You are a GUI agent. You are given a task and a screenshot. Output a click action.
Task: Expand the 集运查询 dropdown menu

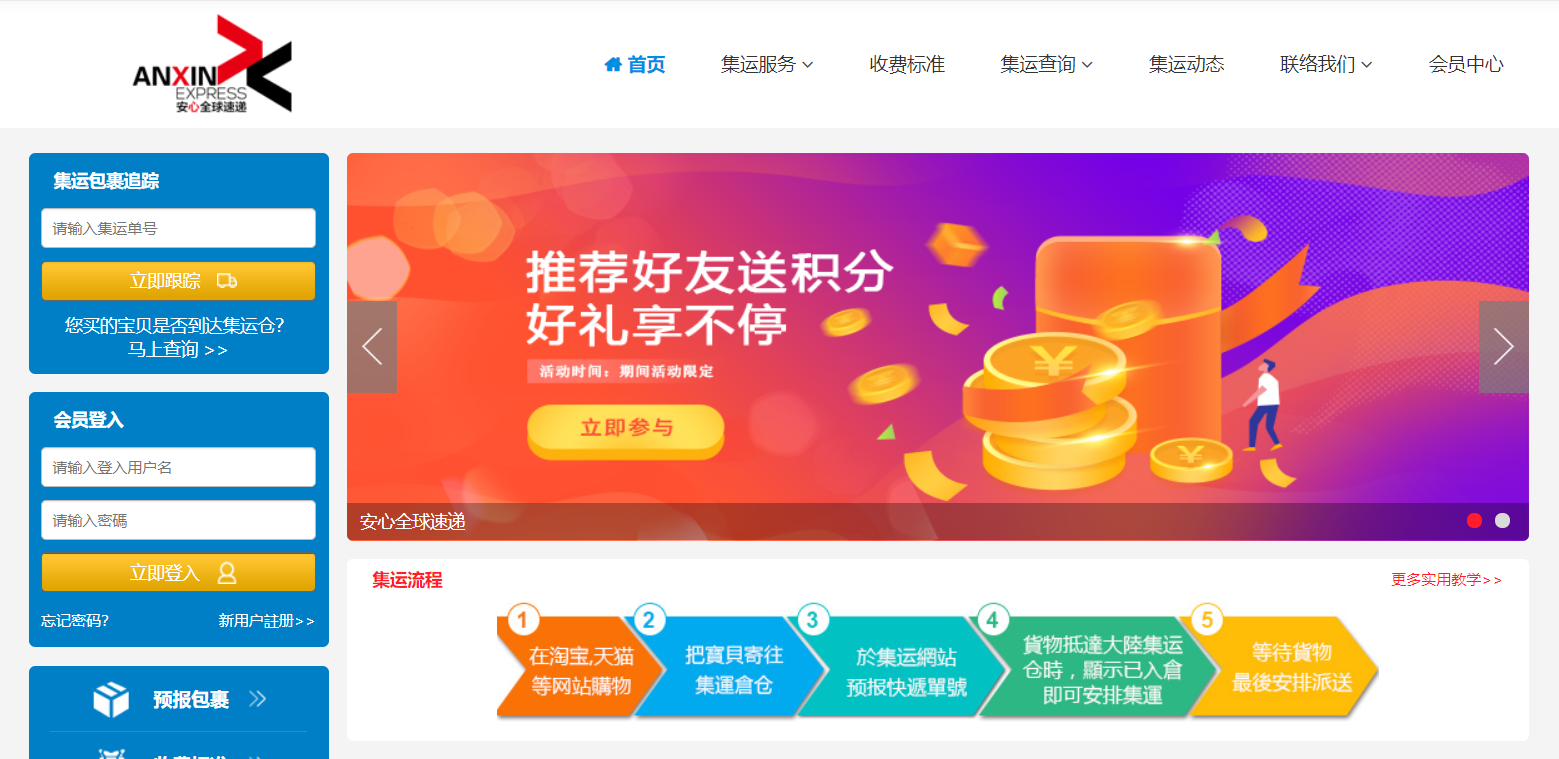coord(1046,64)
